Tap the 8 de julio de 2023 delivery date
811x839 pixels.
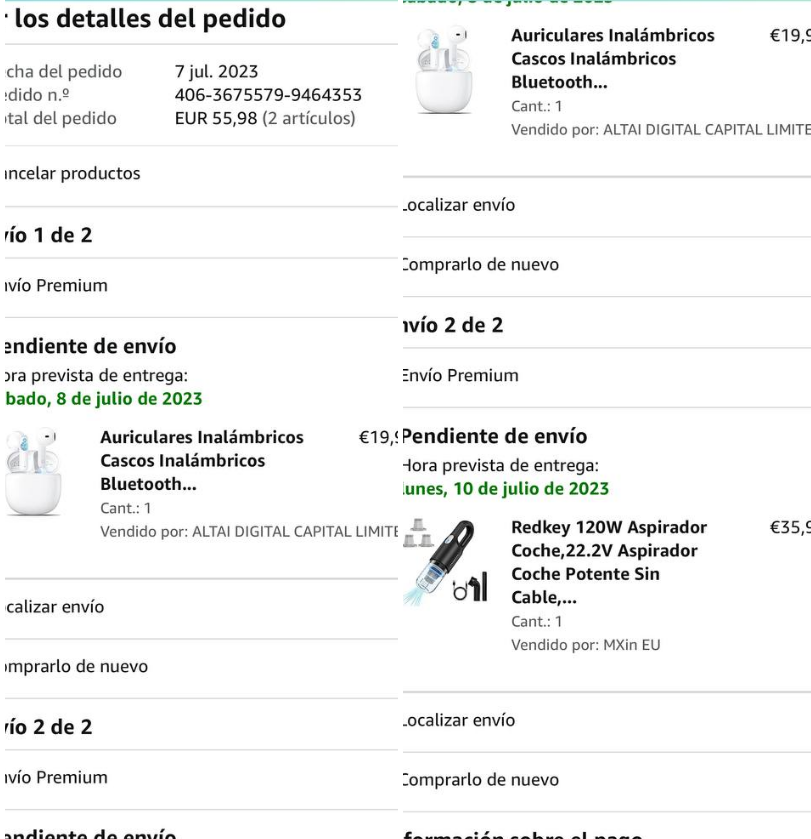103,399
